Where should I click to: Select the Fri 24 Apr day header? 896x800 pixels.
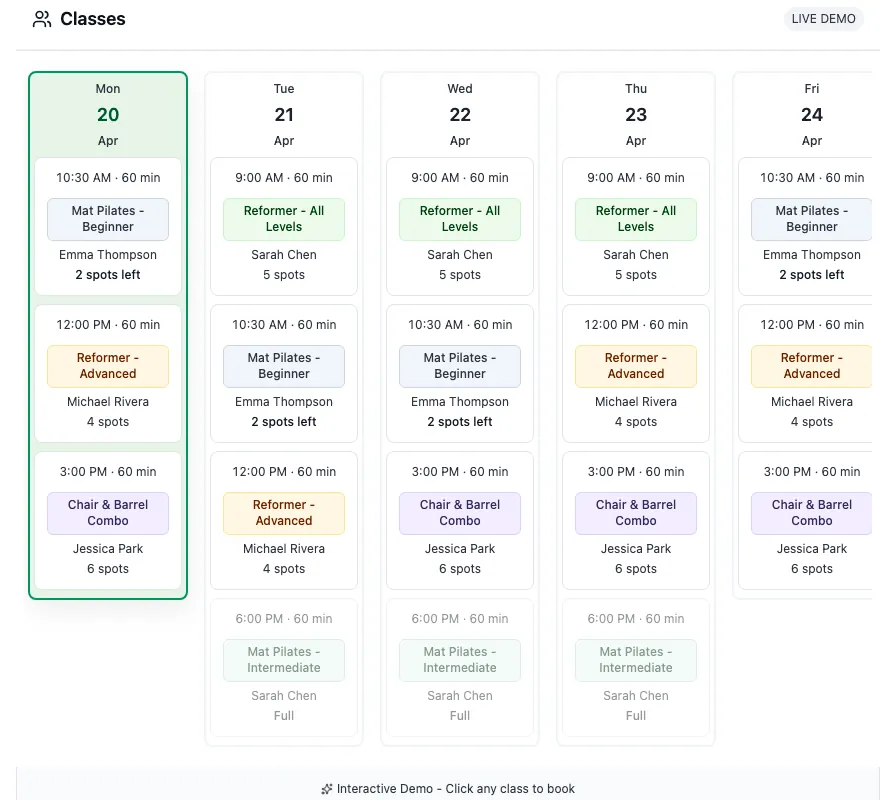811,114
